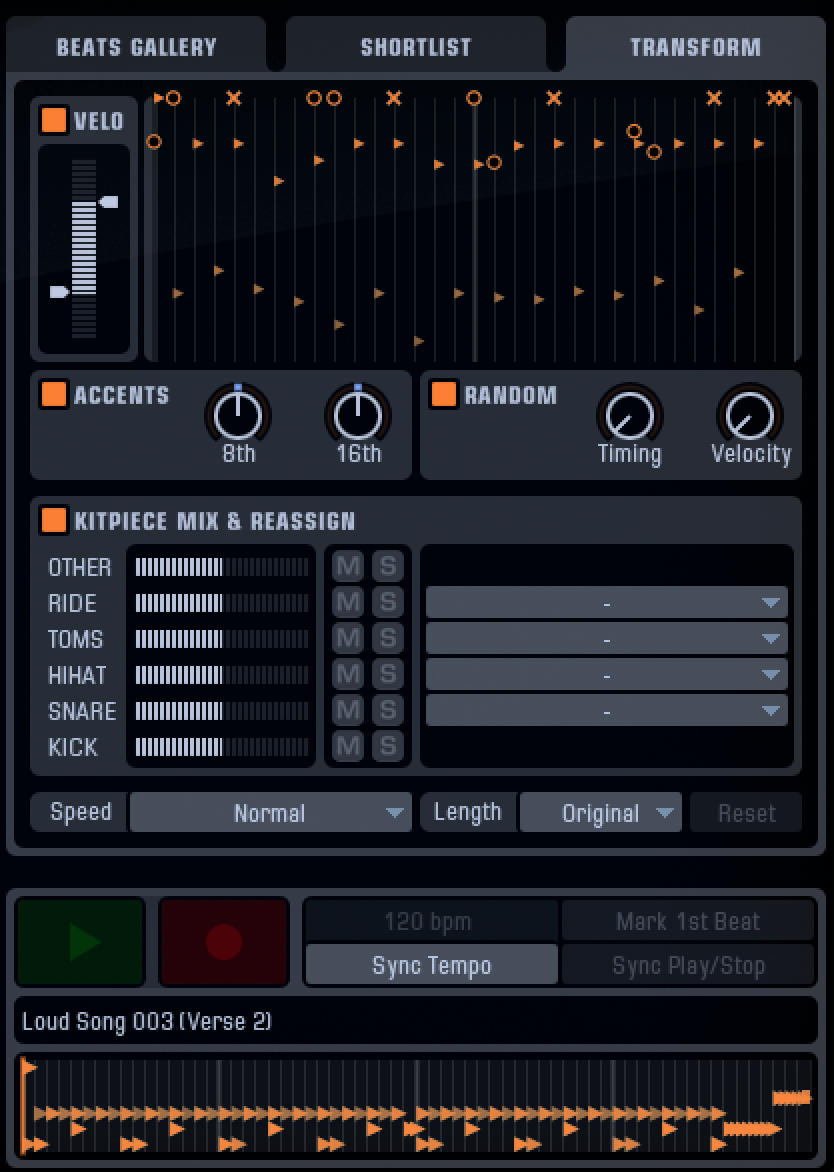Mute the Toms kitpiece
Screen dimensions: 834x1172
pyautogui.click(x=347, y=639)
